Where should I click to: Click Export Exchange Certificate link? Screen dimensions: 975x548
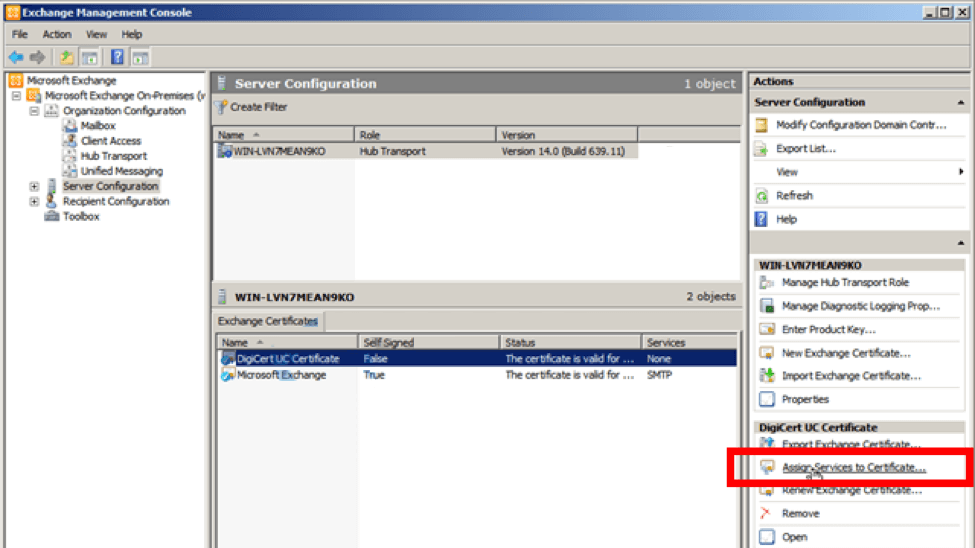(851, 444)
